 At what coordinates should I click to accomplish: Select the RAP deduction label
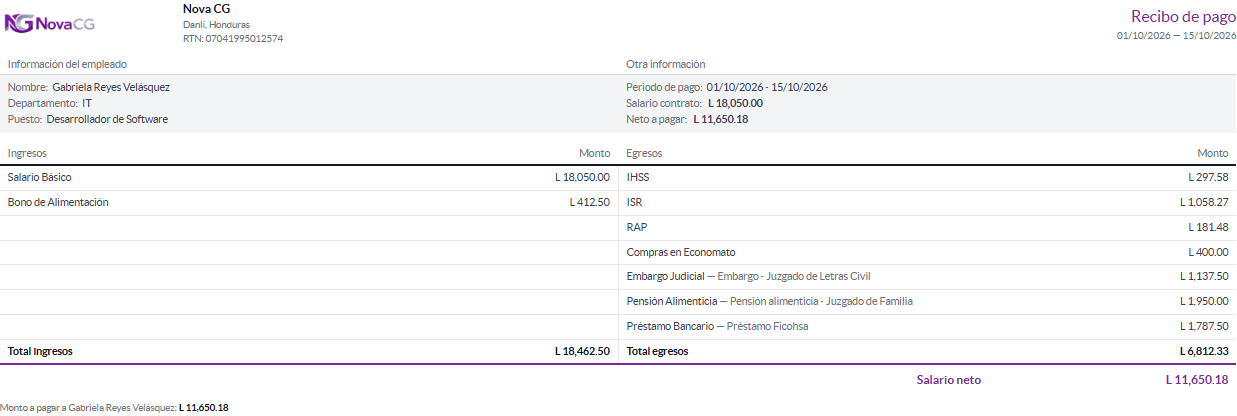[x=636, y=227]
